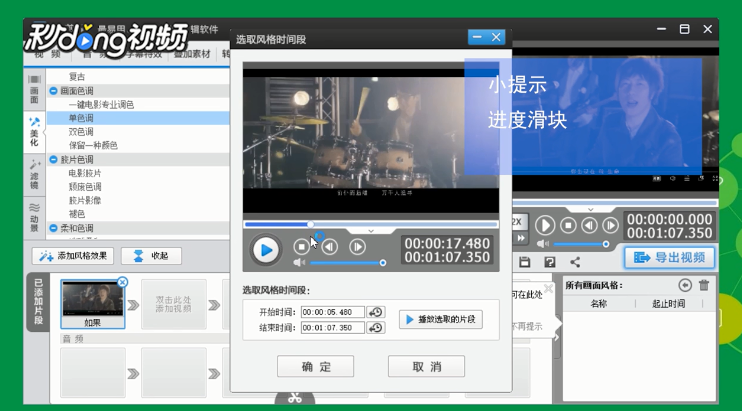Close the style time dialog
742x411 pixels.
coord(496,37)
